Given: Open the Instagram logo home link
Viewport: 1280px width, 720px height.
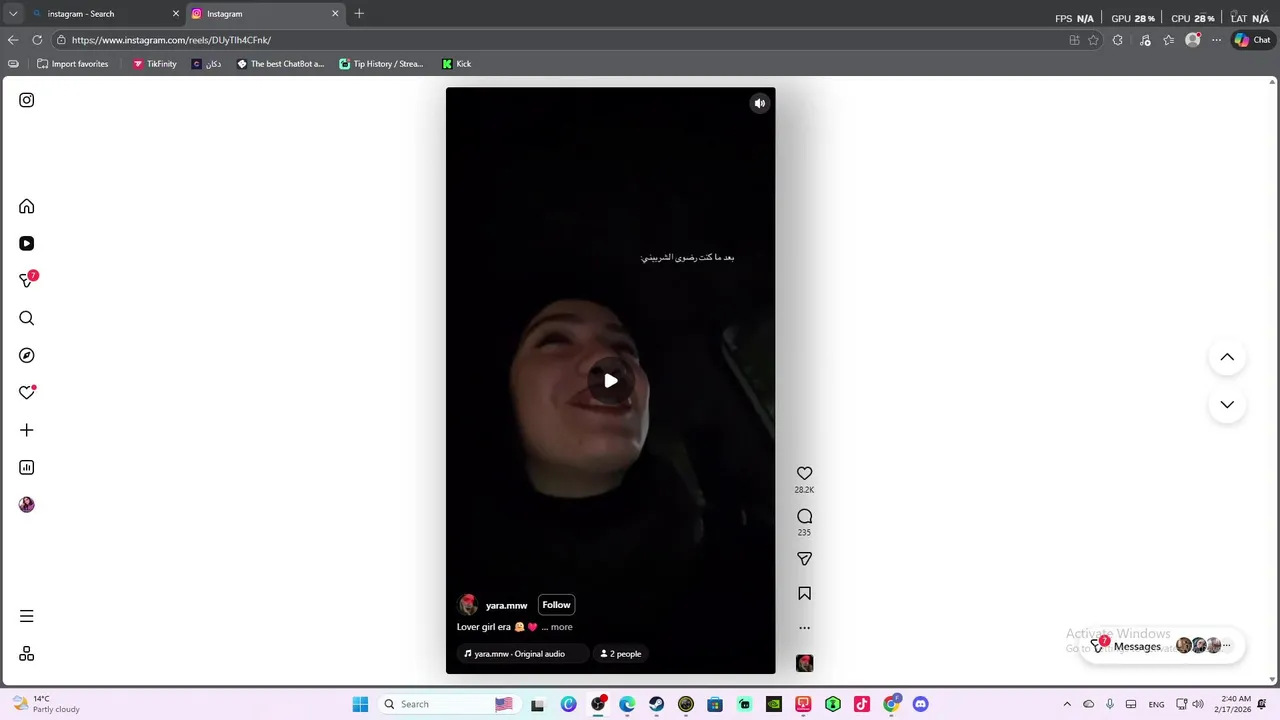Looking at the screenshot, I should [27, 100].
